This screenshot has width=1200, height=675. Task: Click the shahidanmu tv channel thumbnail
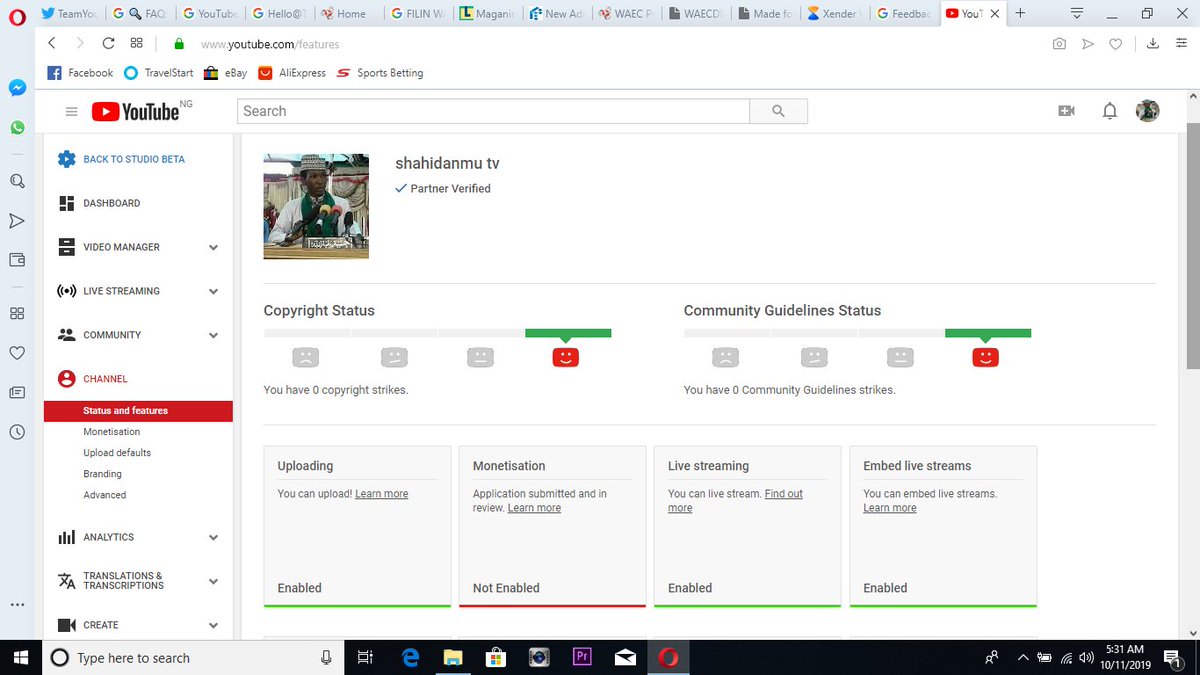(316, 206)
